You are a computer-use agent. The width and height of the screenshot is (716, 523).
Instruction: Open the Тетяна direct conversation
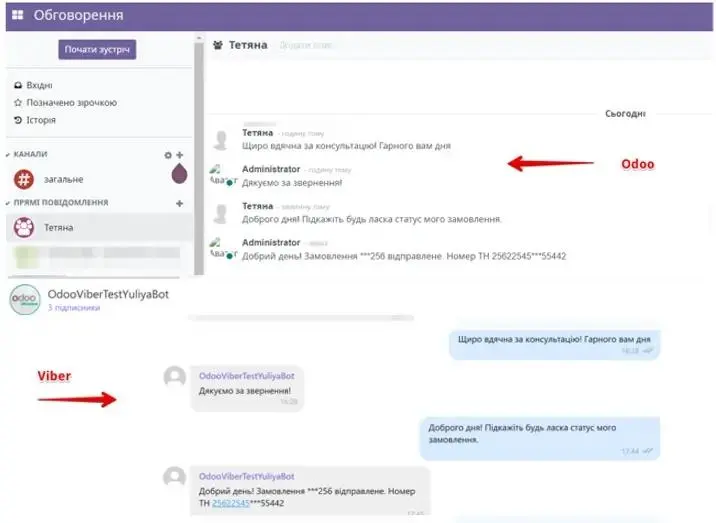pos(58,228)
